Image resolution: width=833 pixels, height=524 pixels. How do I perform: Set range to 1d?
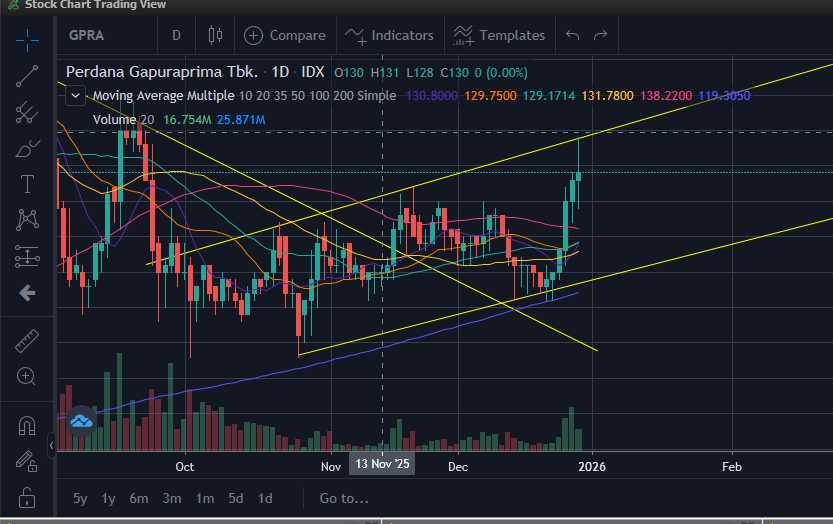[x=265, y=498]
